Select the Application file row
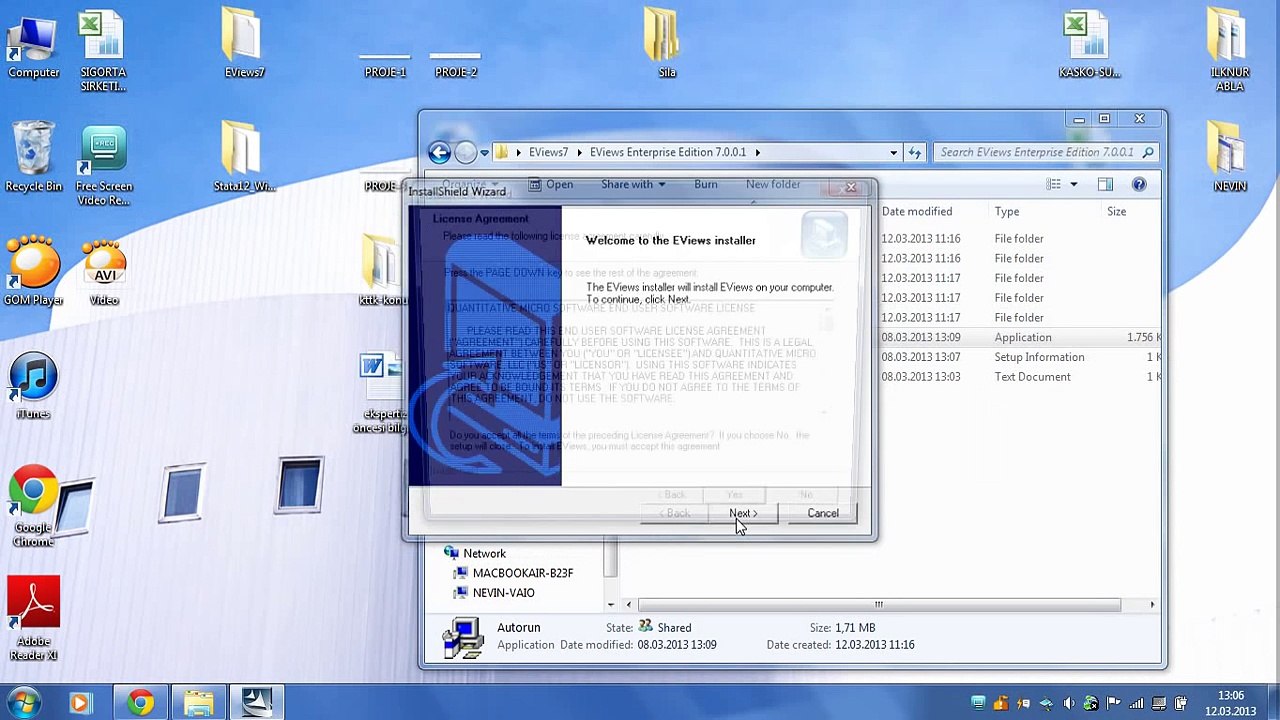1280x720 pixels. 1019,337
